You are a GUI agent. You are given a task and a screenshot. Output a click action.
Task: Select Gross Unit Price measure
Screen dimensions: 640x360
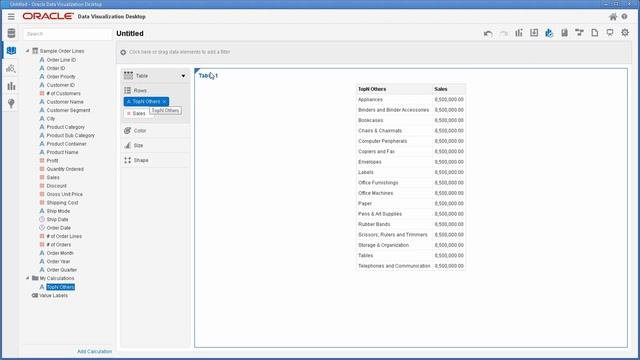pyautogui.click(x=64, y=194)
